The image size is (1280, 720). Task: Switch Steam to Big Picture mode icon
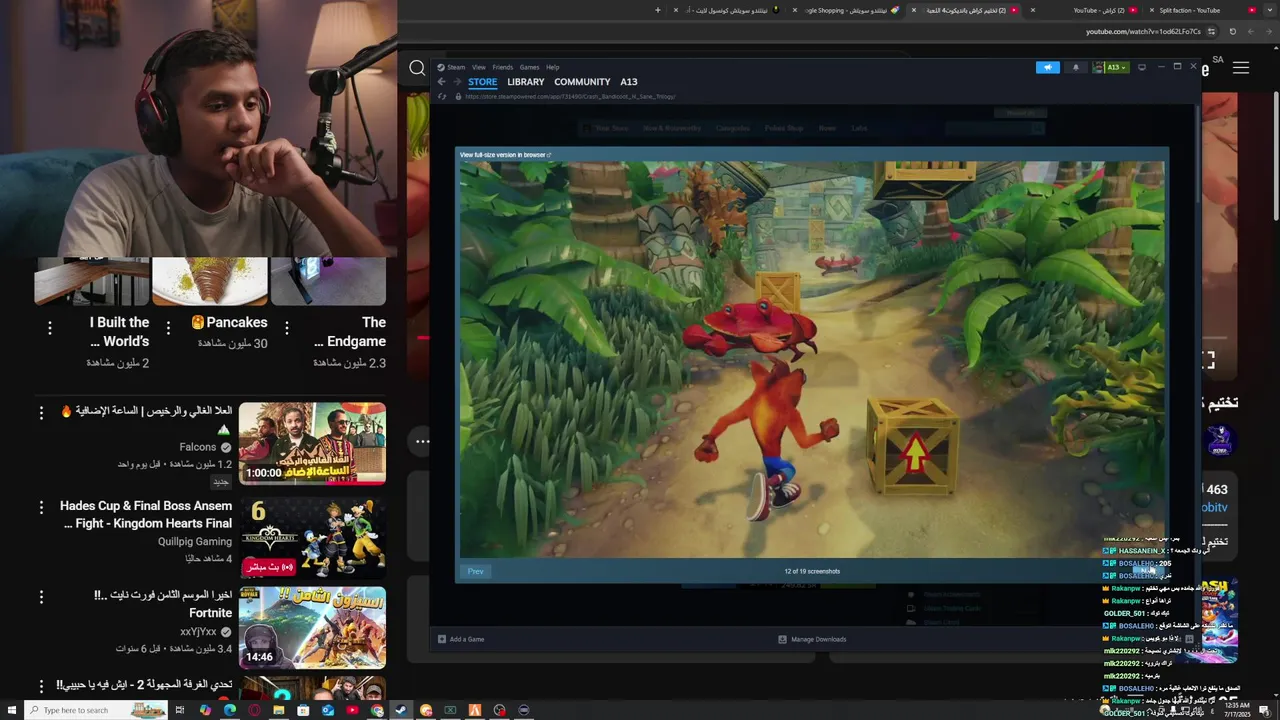tap(1142, 67)
